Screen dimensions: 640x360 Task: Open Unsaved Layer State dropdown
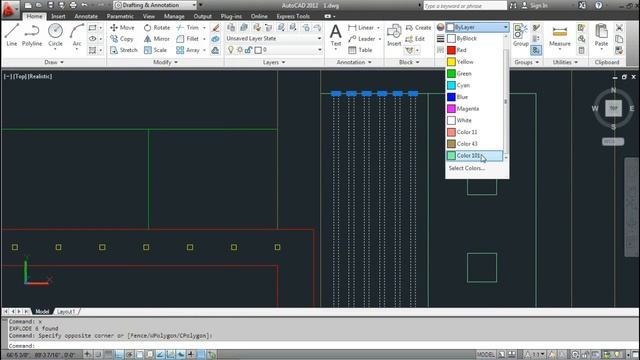pos(274,38)
